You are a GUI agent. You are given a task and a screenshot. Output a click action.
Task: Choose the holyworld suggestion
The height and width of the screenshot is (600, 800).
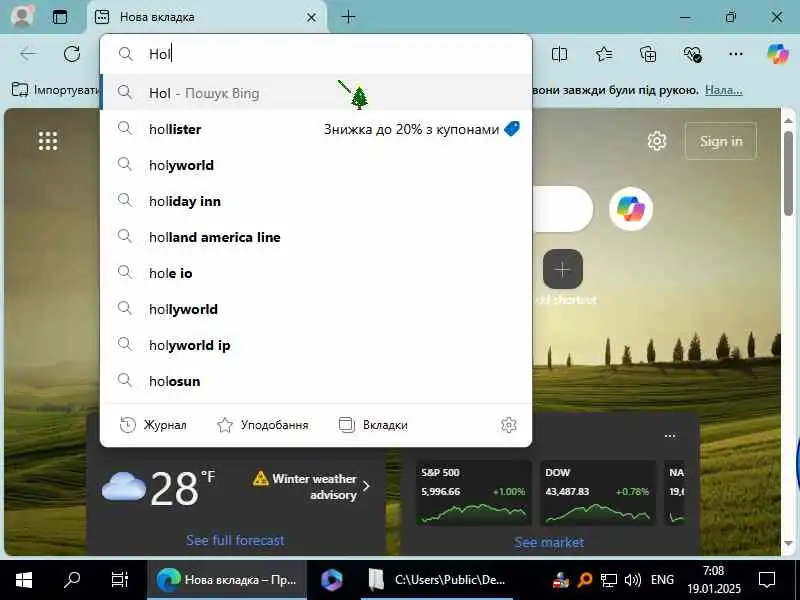point(316,165)
